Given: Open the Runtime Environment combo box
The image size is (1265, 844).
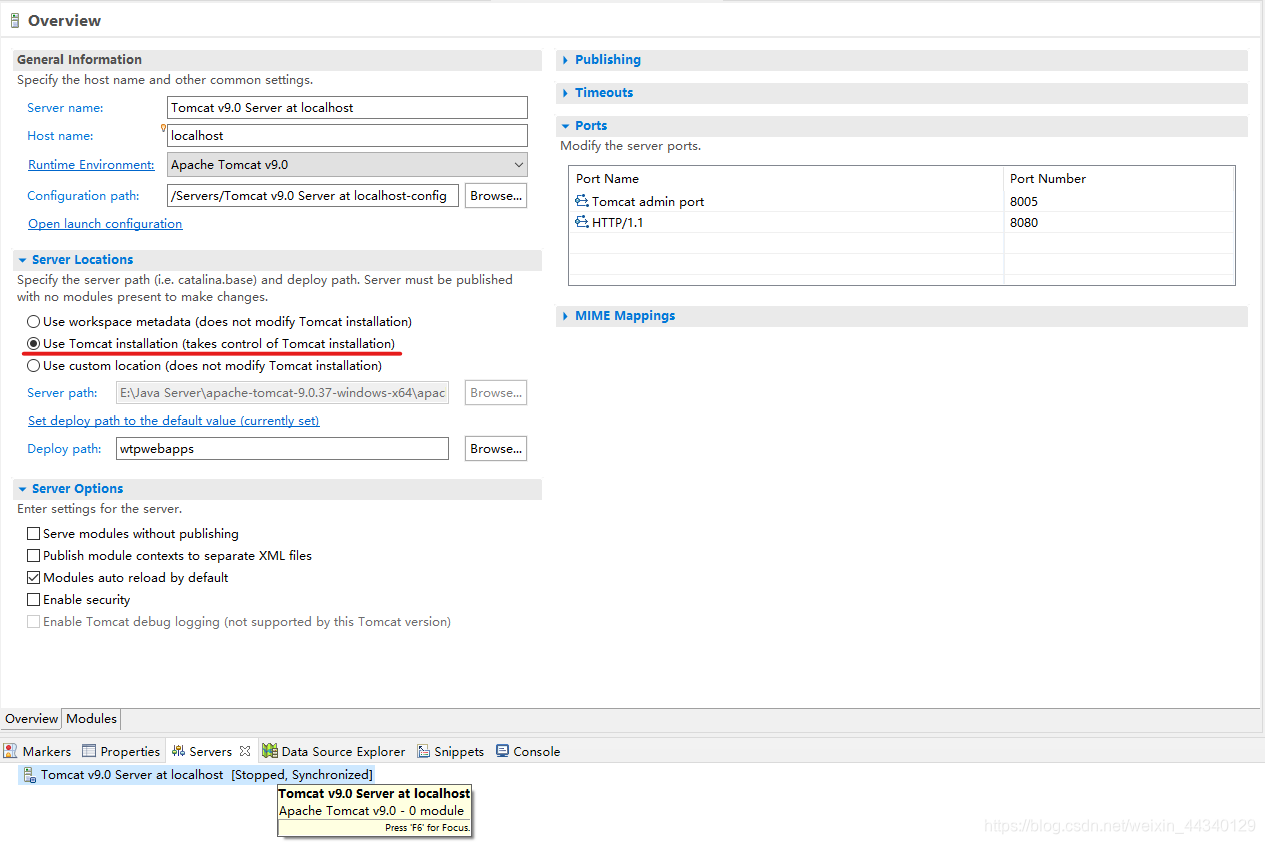Looking at the screenshot, I should point(347,165).
